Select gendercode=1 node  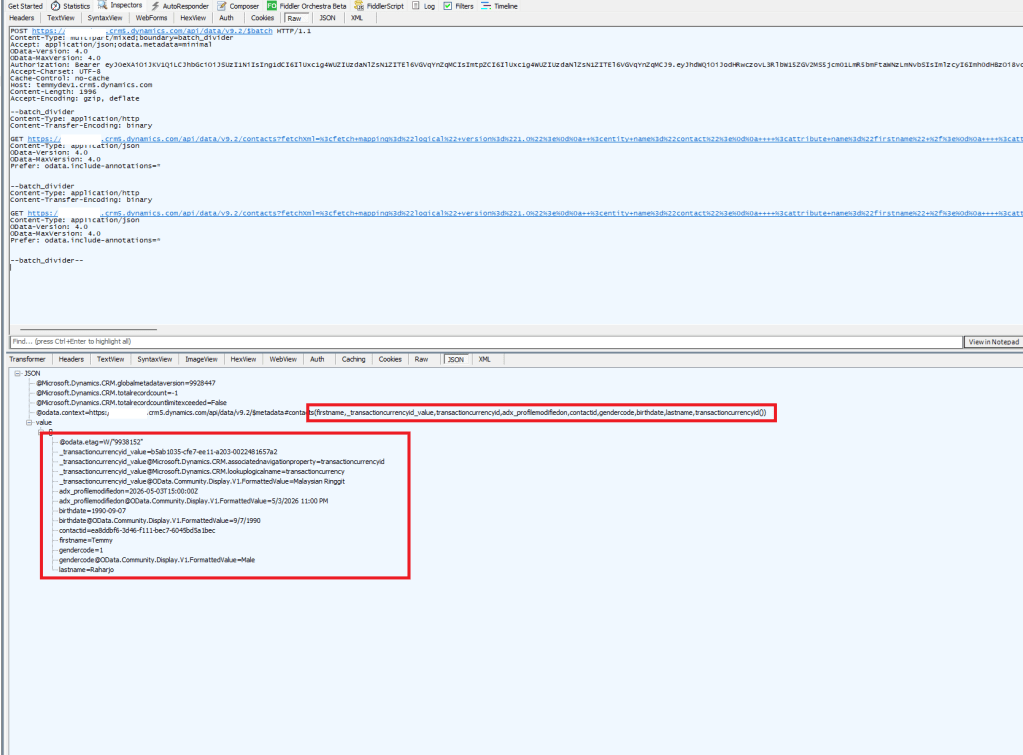click(x=82, y=550)
